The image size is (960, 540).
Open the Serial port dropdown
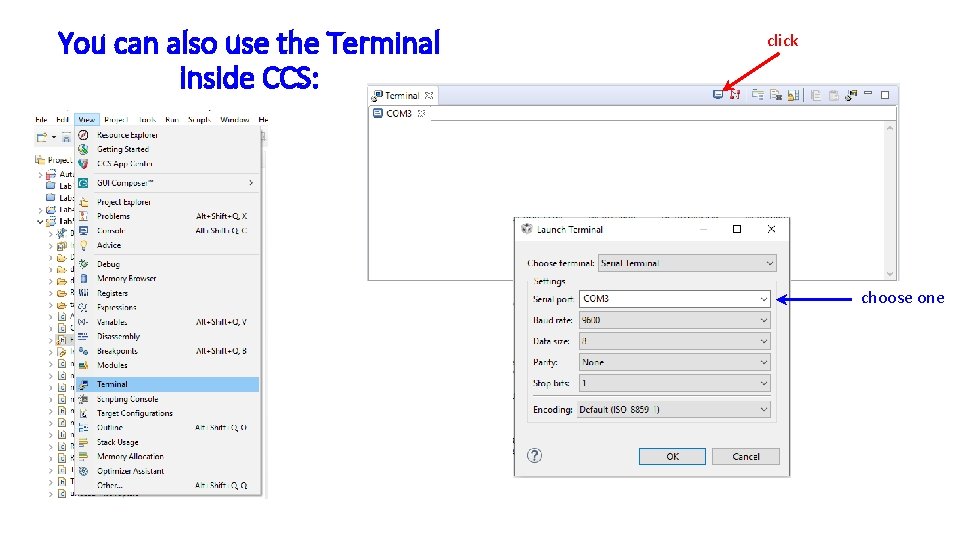pyautogui.click(x=675, y=299)
